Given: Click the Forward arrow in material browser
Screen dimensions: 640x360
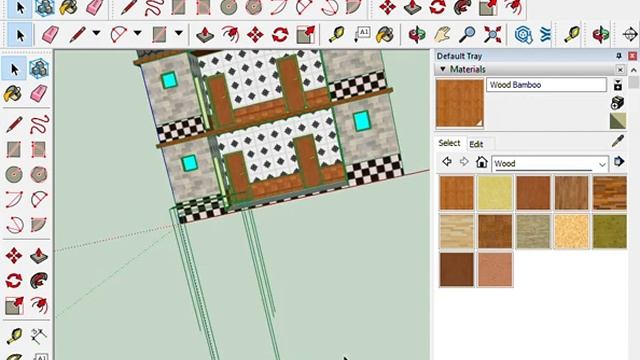Looking at the screenshot, I should coord(464,162).
